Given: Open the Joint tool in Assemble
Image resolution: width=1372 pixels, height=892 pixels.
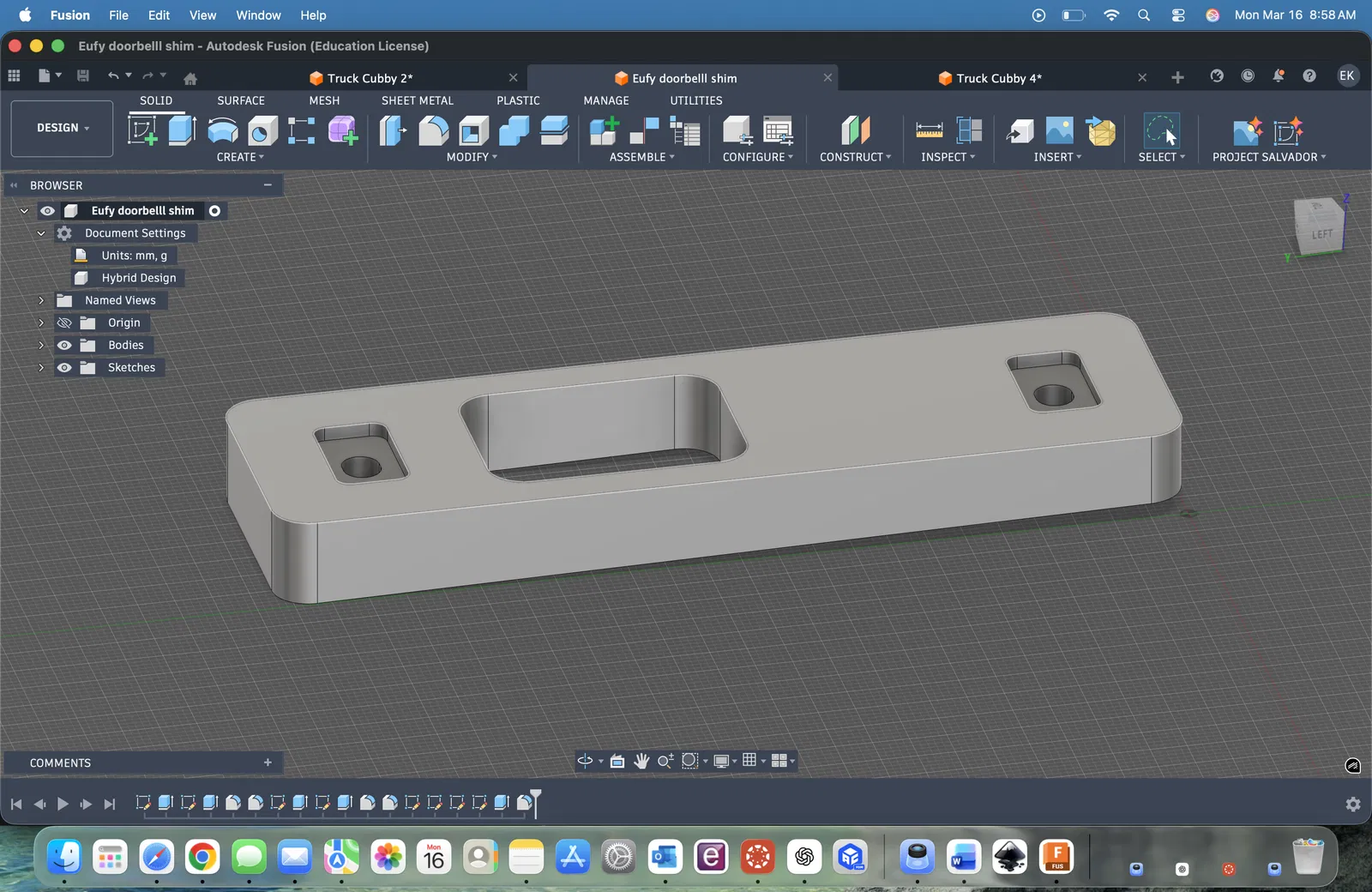Looking at the screenshot, I should (644, 130).
